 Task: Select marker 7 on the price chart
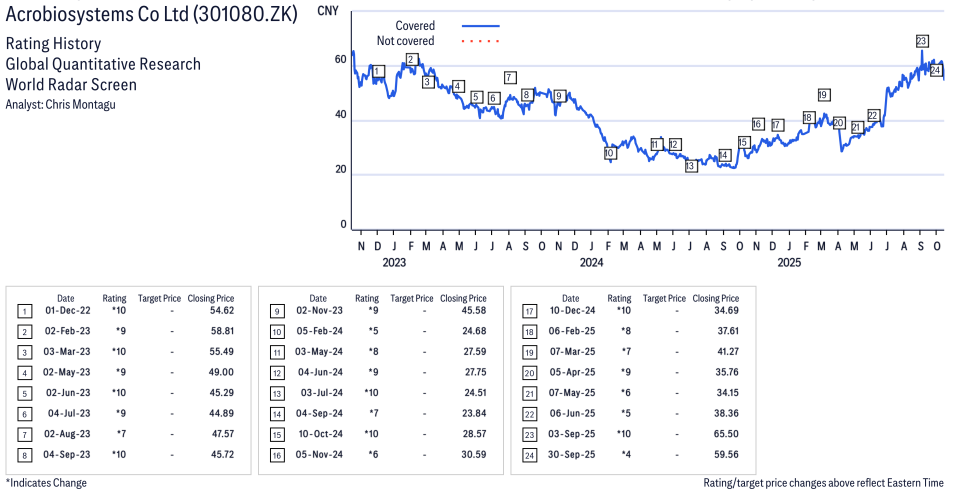(510, 77)
